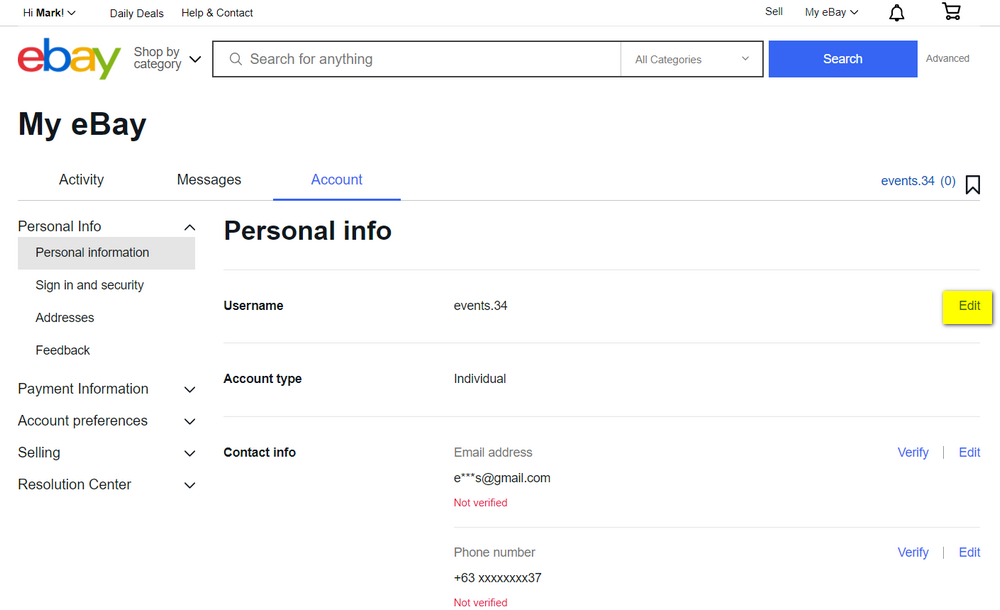The height and width of the screenshot is (610, 1000).
Task: Collapse the Personal Info section
Action: pos(107,227)
